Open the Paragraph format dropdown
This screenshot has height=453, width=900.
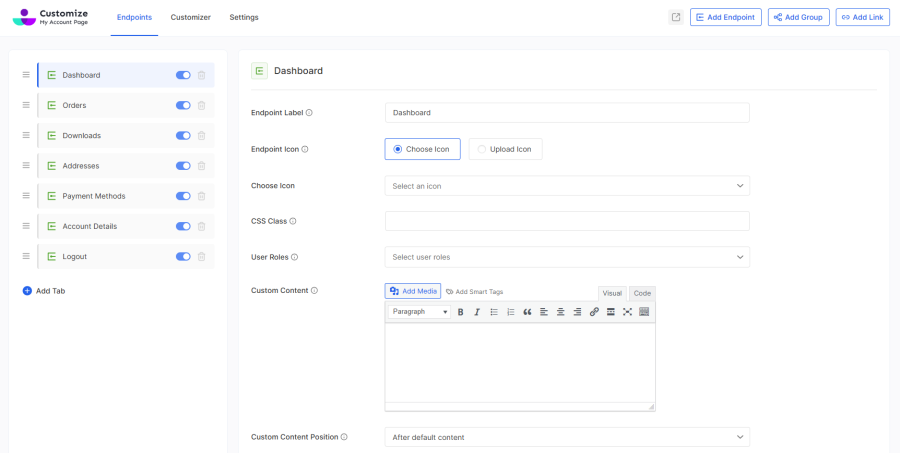[420, 312]
